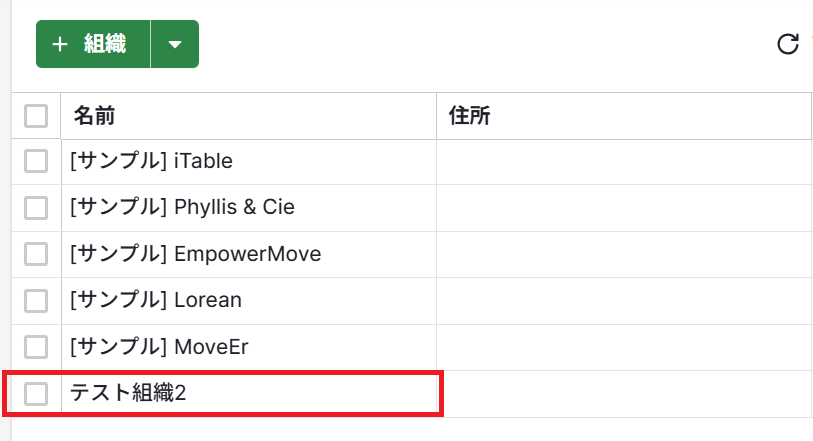Image resolution: width=813 pixels, height=441 pixels.
Task: Open the [サンプル] MoveEr organization
Action: (x=159, y=347)
